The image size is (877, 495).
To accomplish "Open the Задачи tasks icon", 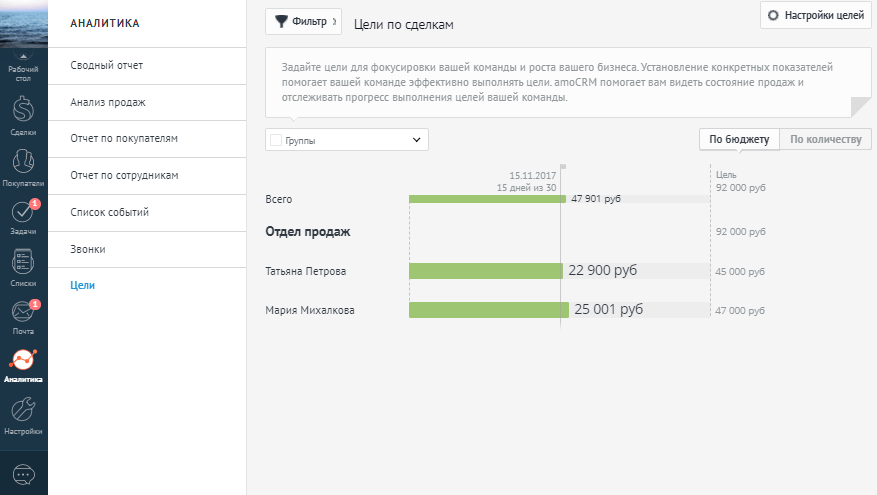I will tap(23, 213).
